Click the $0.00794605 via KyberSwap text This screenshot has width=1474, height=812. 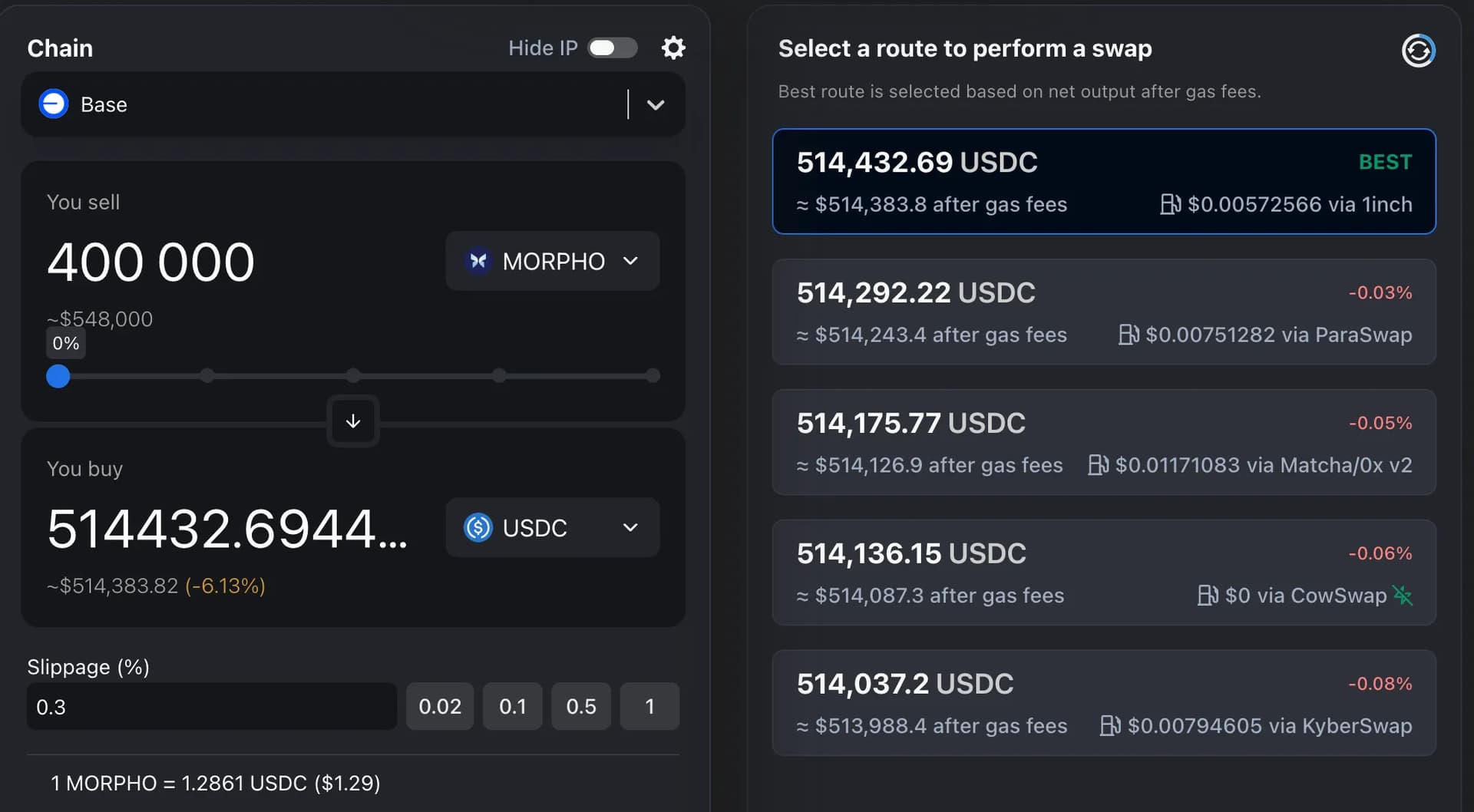coord(1270,726)
